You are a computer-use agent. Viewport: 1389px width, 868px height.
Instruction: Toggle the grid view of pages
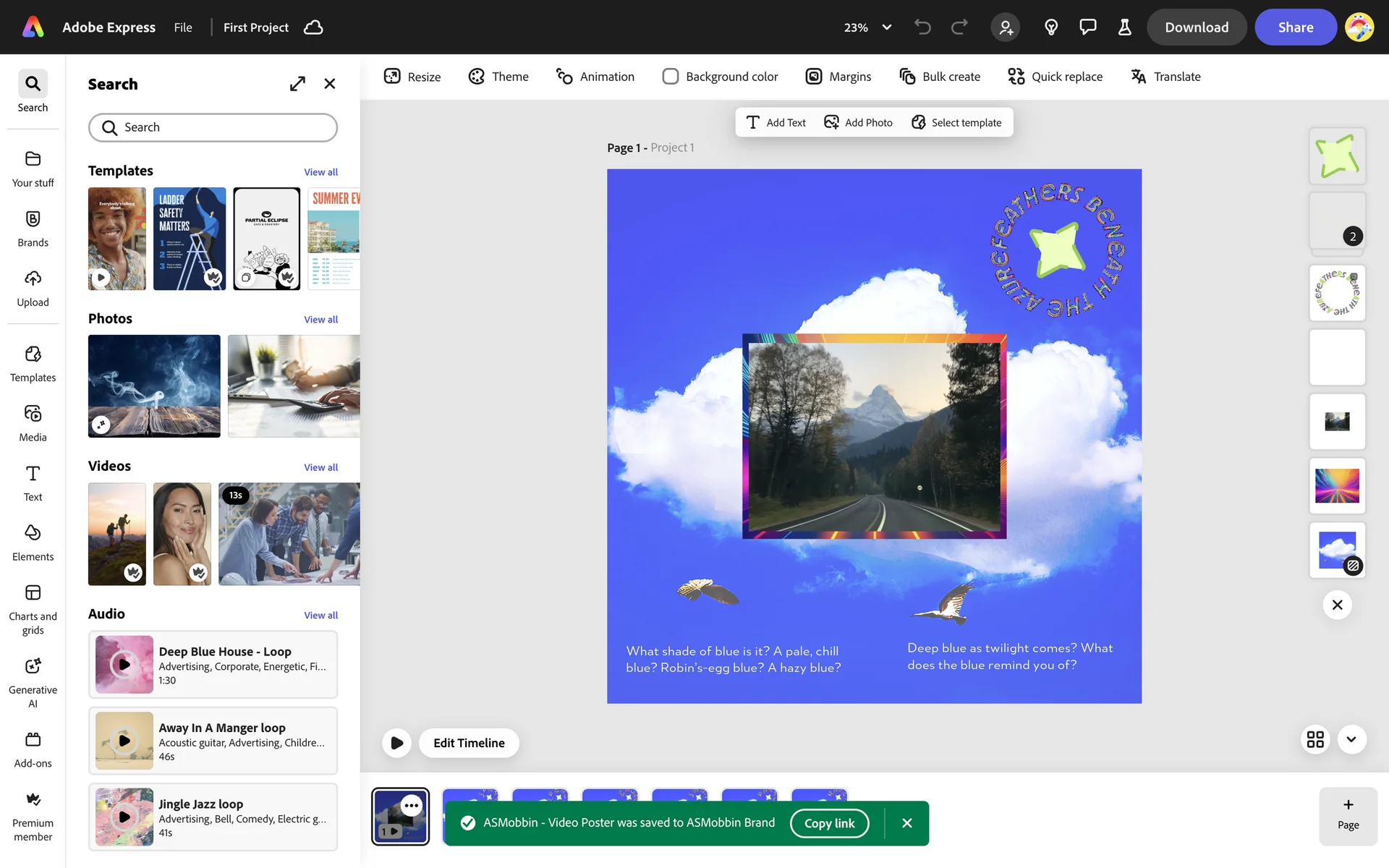[1315, 739]
